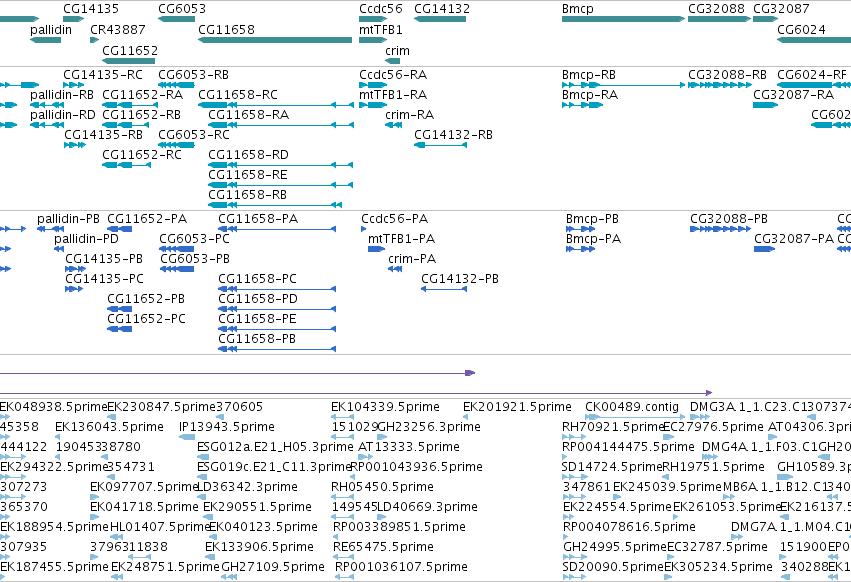Select the CG11658-RE transcript label
The width and height of the screenshot is (851, 582).
(x=247, y=175)
